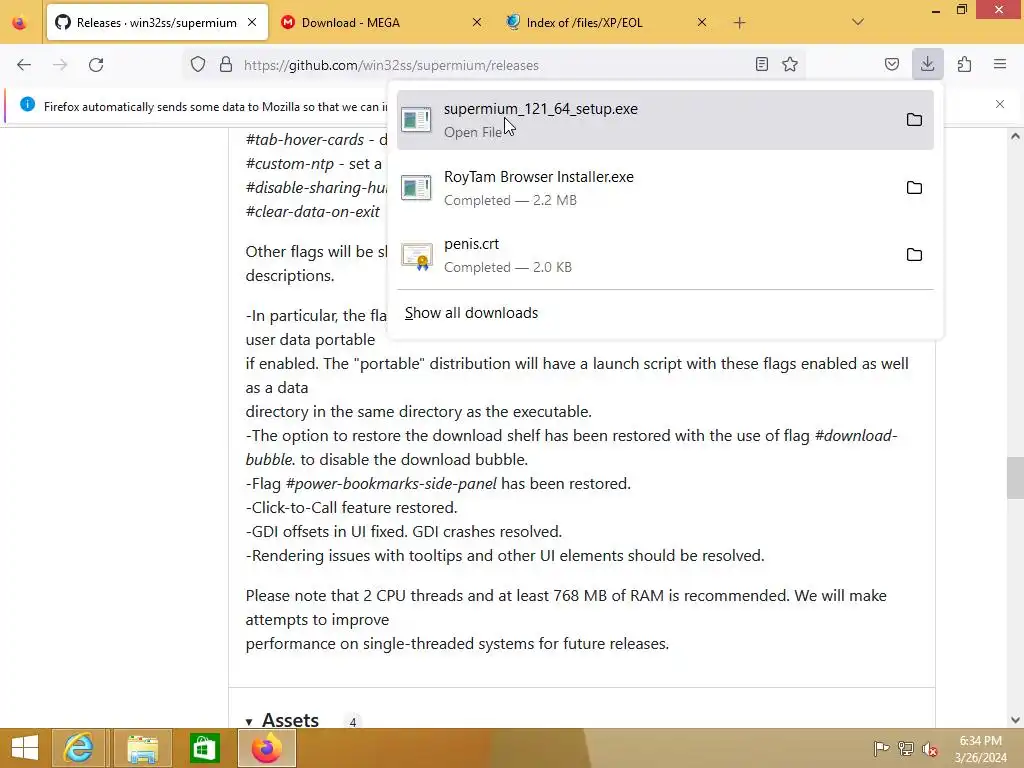
Task: Launch Internet Explorer from taskbar
Action: [x=78, y=748]
